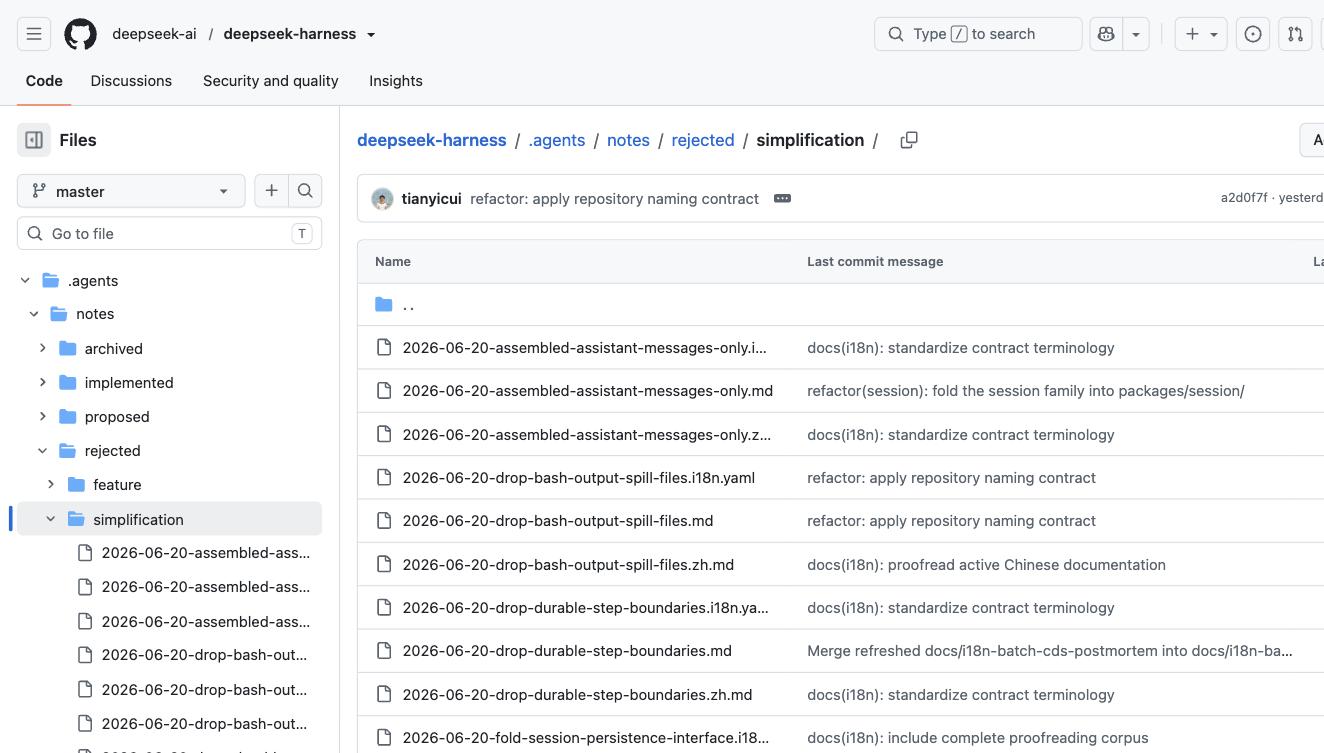This screenshot has height=753, width=1324.
Task: Open the Insights tab
Action: tap(396, 81)
